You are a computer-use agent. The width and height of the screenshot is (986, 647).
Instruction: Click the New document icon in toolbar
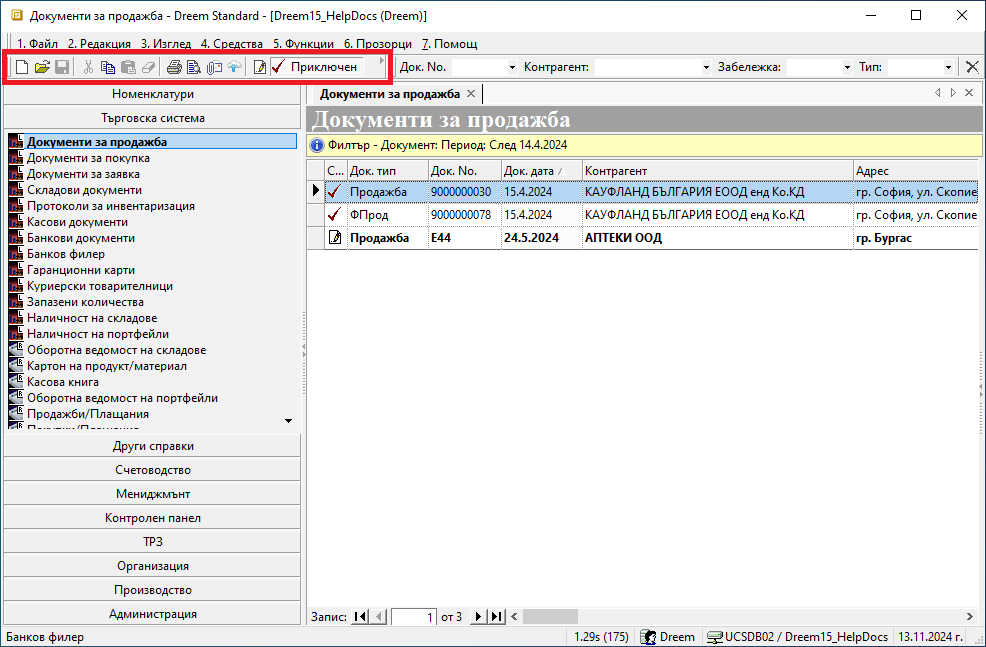tap(22, 67)
